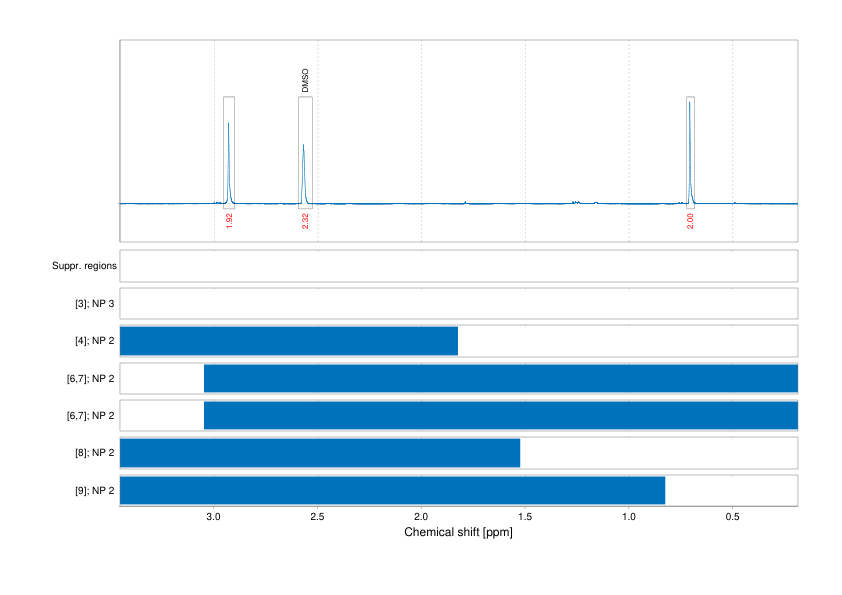Click the integral label 1.92
The image size is (842, 595).
coord(228,219)
